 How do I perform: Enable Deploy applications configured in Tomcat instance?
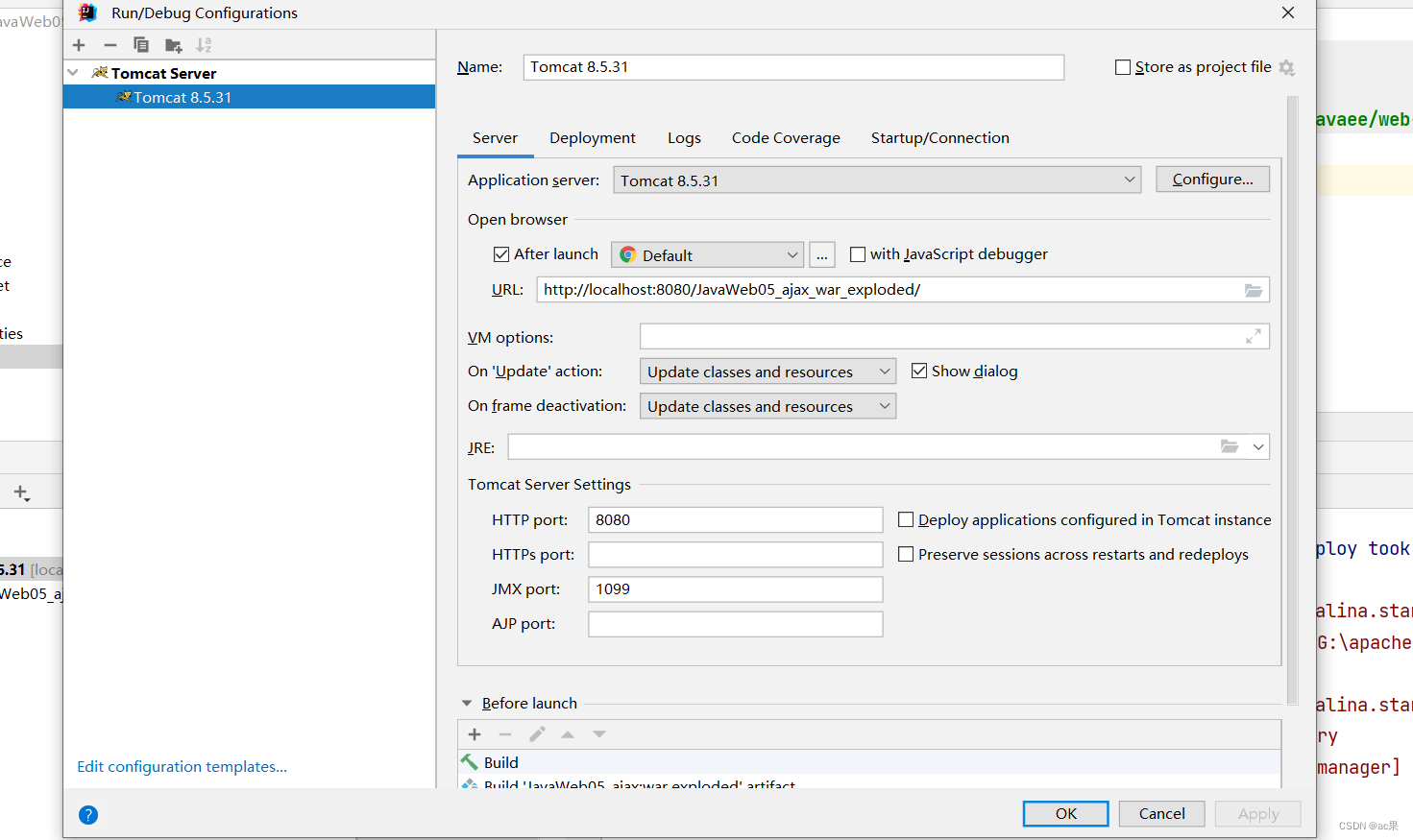[906, 519]
